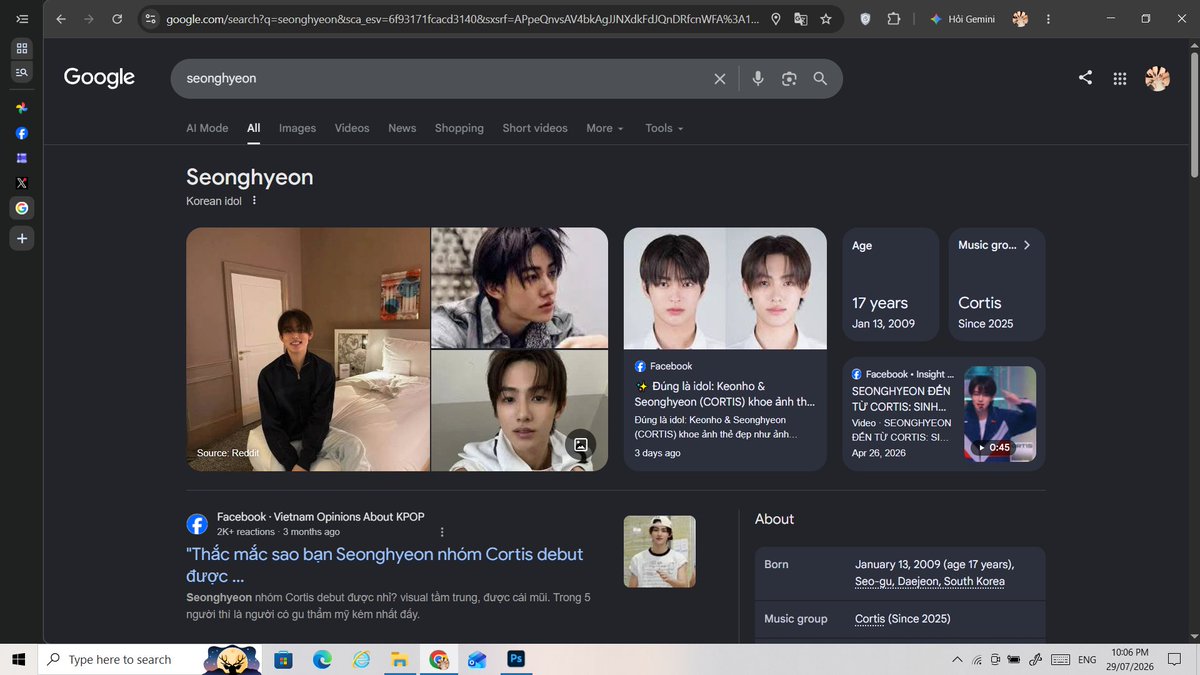Open Microsoft Edge from taskbar

pos(322,660)
